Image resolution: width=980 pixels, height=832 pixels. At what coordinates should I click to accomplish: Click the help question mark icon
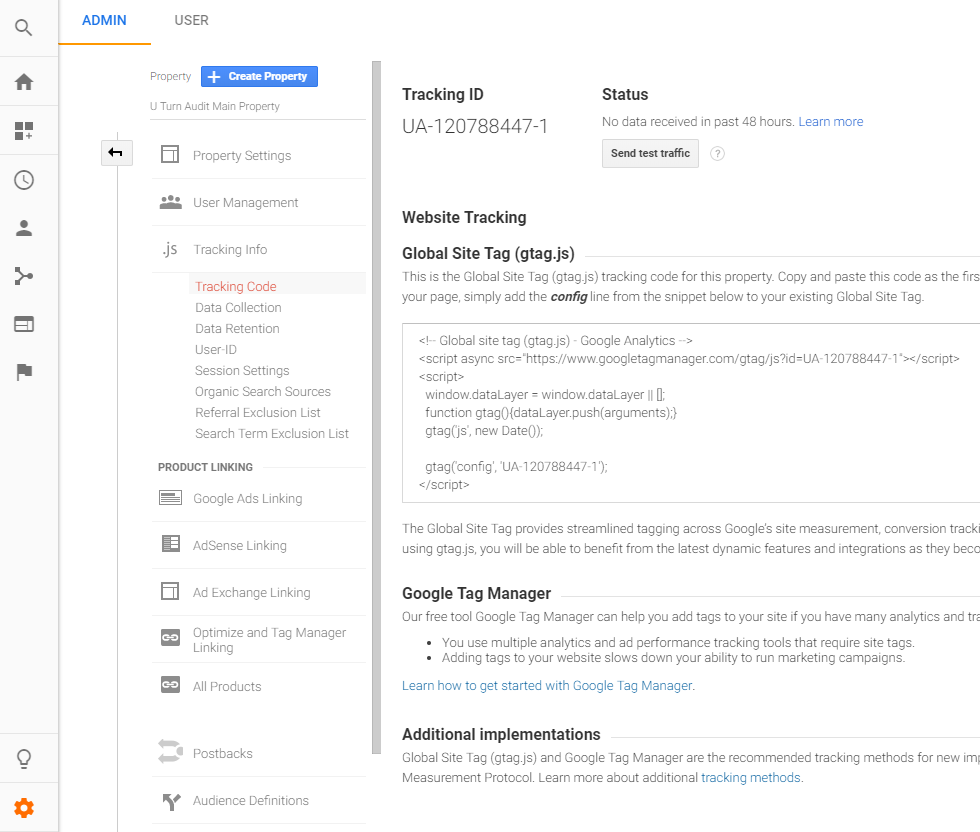click(x=718, y=154)
